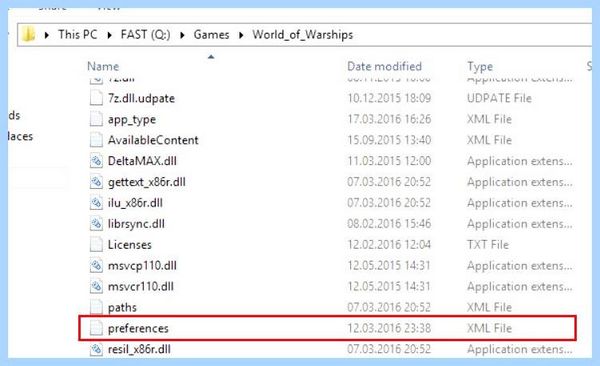Click the date 11.03.2015 12:00
600x366 pixels.
(389, 161)
